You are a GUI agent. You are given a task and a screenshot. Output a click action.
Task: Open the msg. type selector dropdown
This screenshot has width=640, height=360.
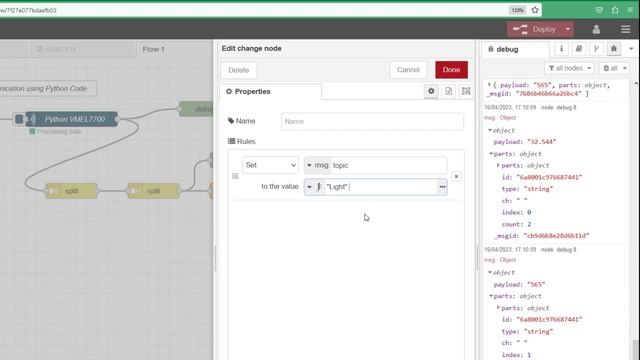[318, 165]
